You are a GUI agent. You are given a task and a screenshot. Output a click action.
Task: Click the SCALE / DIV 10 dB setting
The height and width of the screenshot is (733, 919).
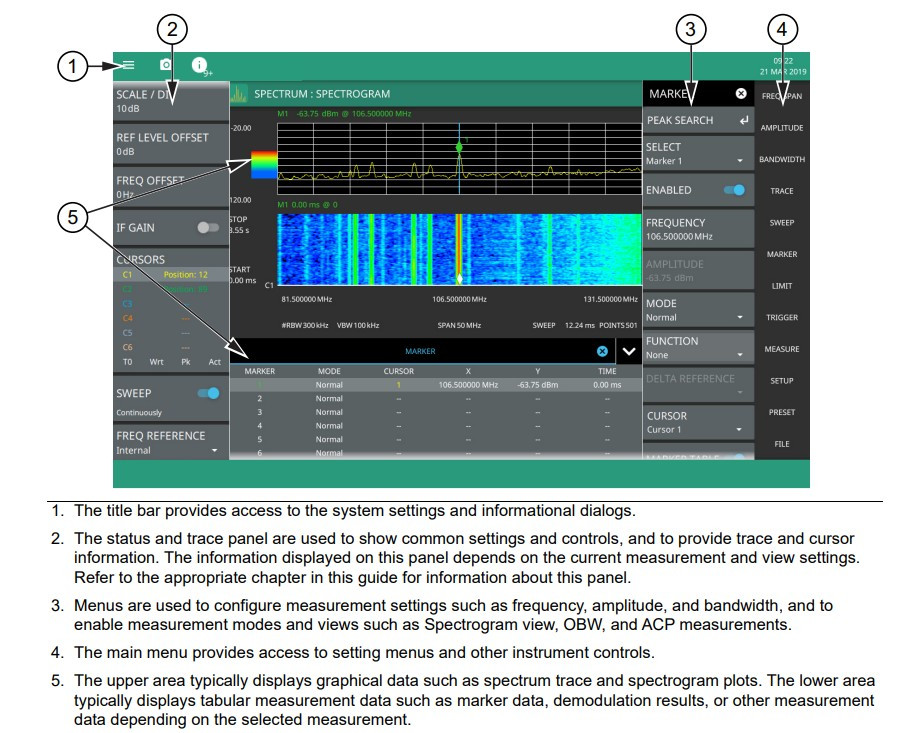tap(171, 101)
